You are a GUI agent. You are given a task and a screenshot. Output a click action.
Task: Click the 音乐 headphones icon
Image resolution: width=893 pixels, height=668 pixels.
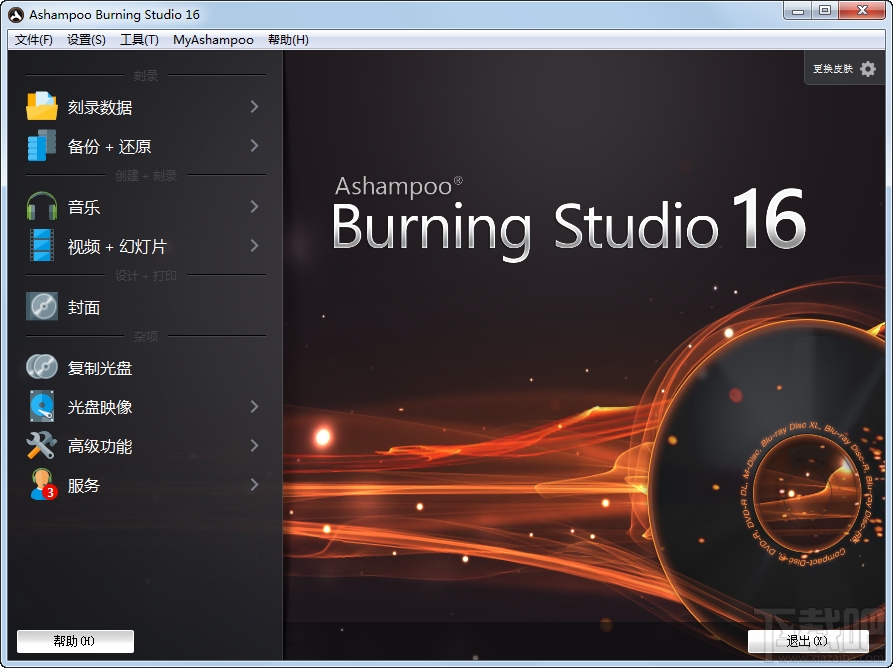[x=42, y=206]
